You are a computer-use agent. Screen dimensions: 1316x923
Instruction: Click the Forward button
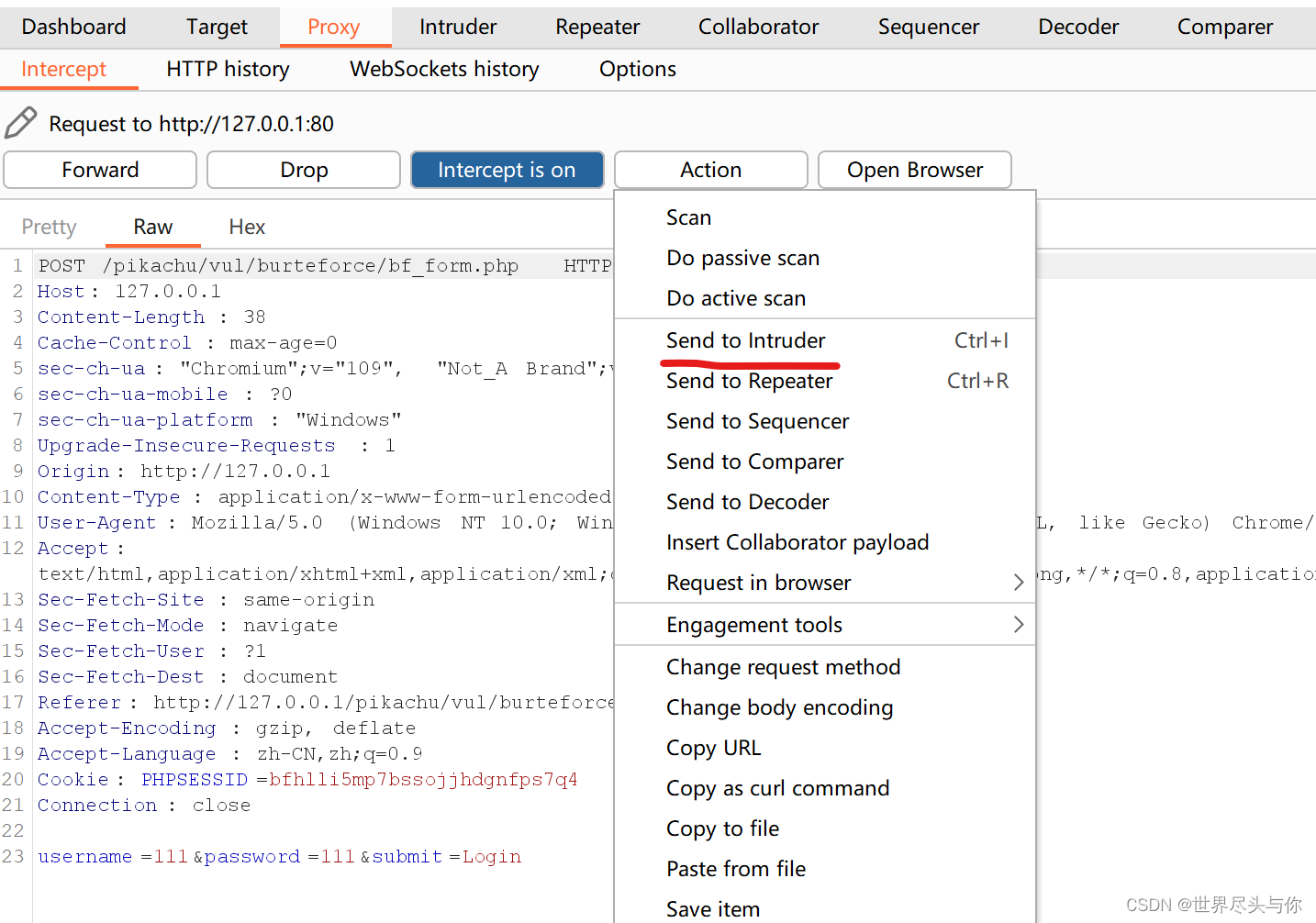(x=100, y=170)
